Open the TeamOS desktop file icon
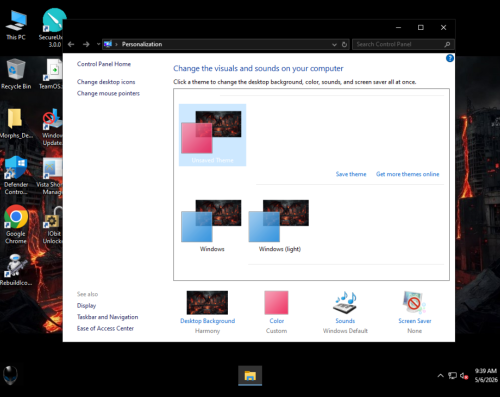Screen dimensions: 500x397 coord(52,74)
